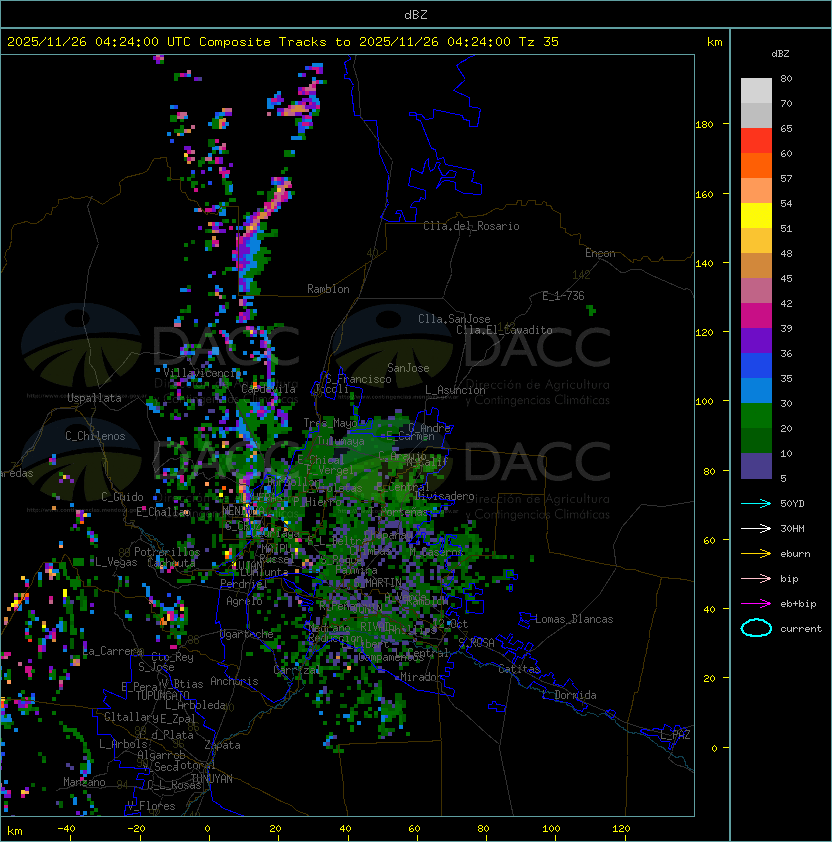Click the 'L_Asuncion' map label

455,390
